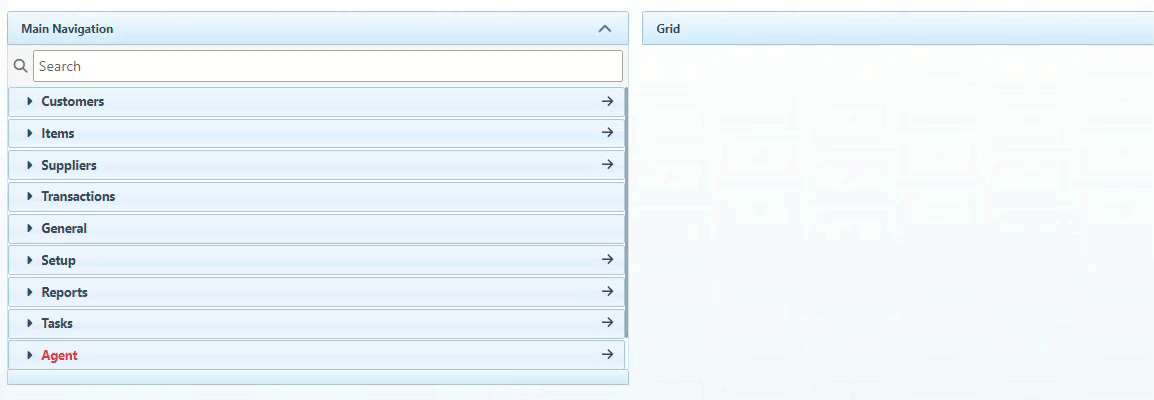Click the Grid panel header

(x=897, y=29)
